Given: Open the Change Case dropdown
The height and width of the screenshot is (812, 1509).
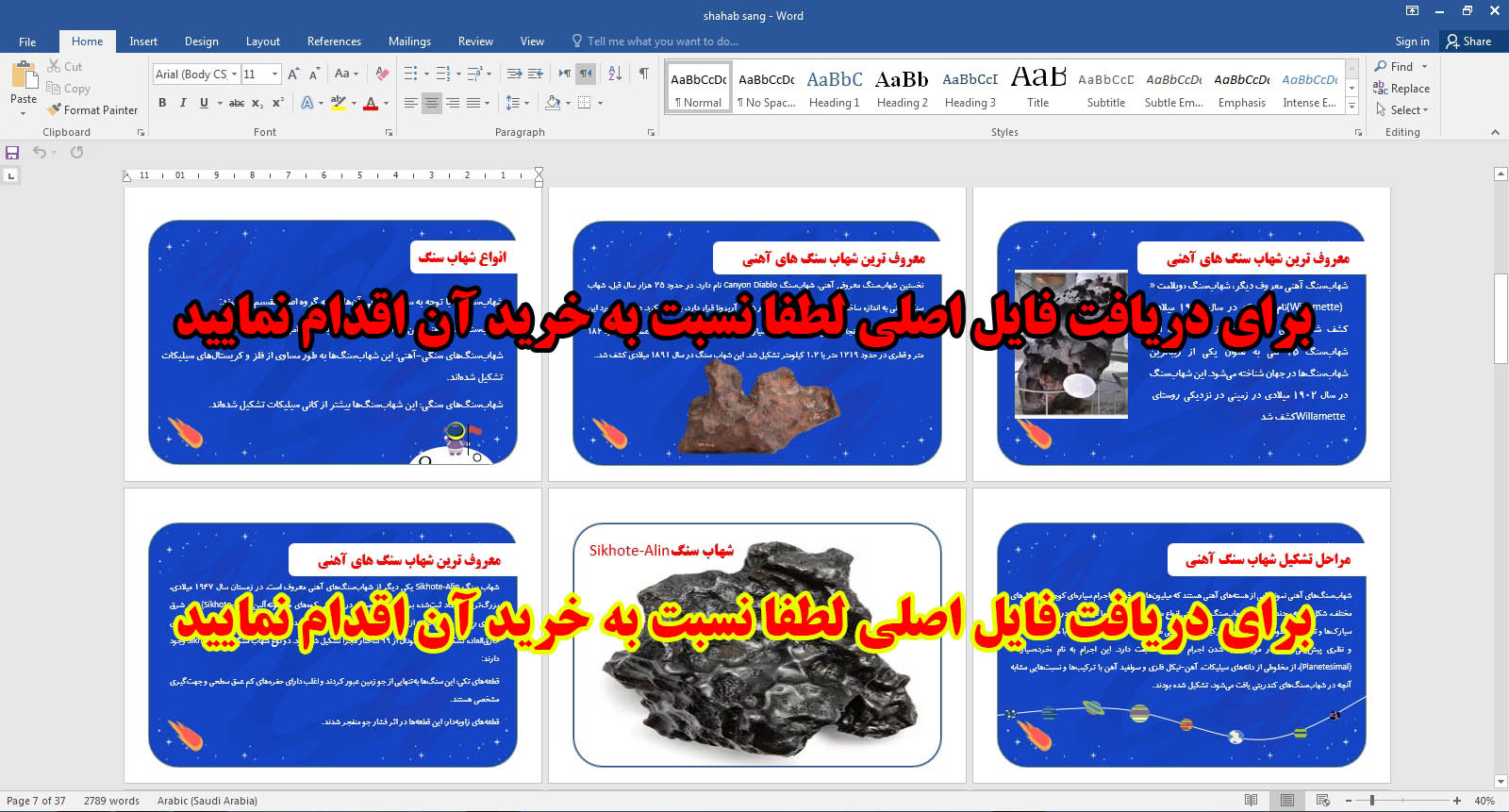Looking at the screenshot, I should pos(346,74).
